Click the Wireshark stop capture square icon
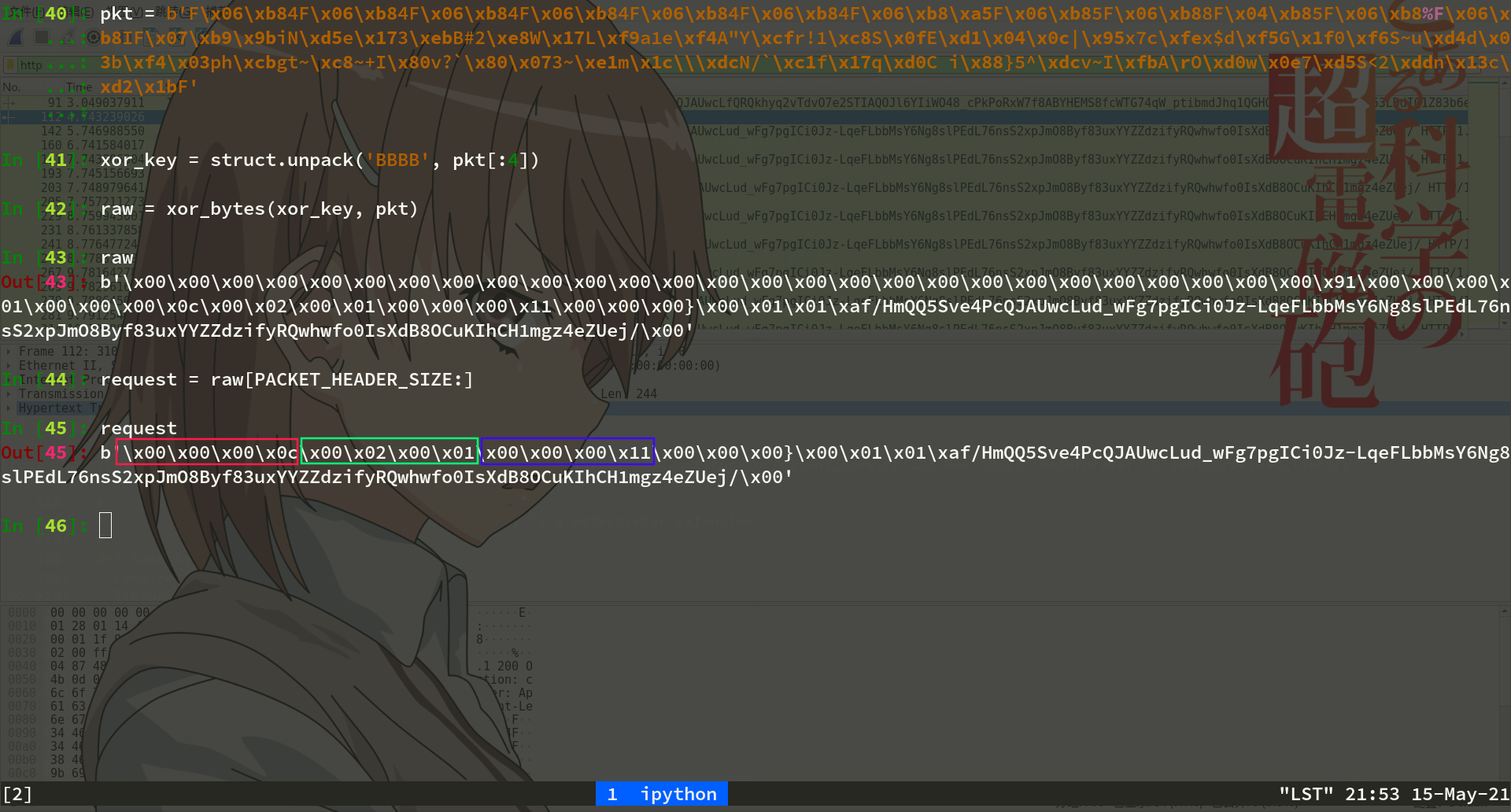1511x812 pixels. coord(42,37)
